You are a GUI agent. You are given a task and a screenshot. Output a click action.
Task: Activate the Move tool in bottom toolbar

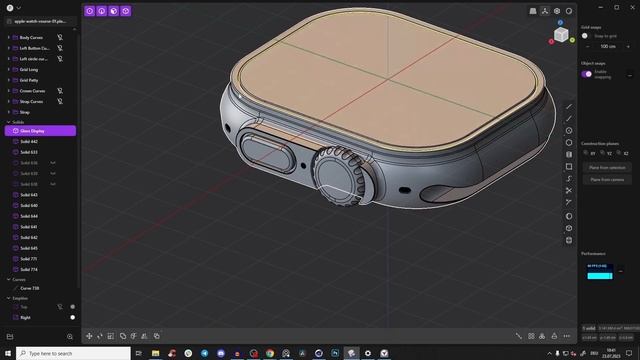89,336
